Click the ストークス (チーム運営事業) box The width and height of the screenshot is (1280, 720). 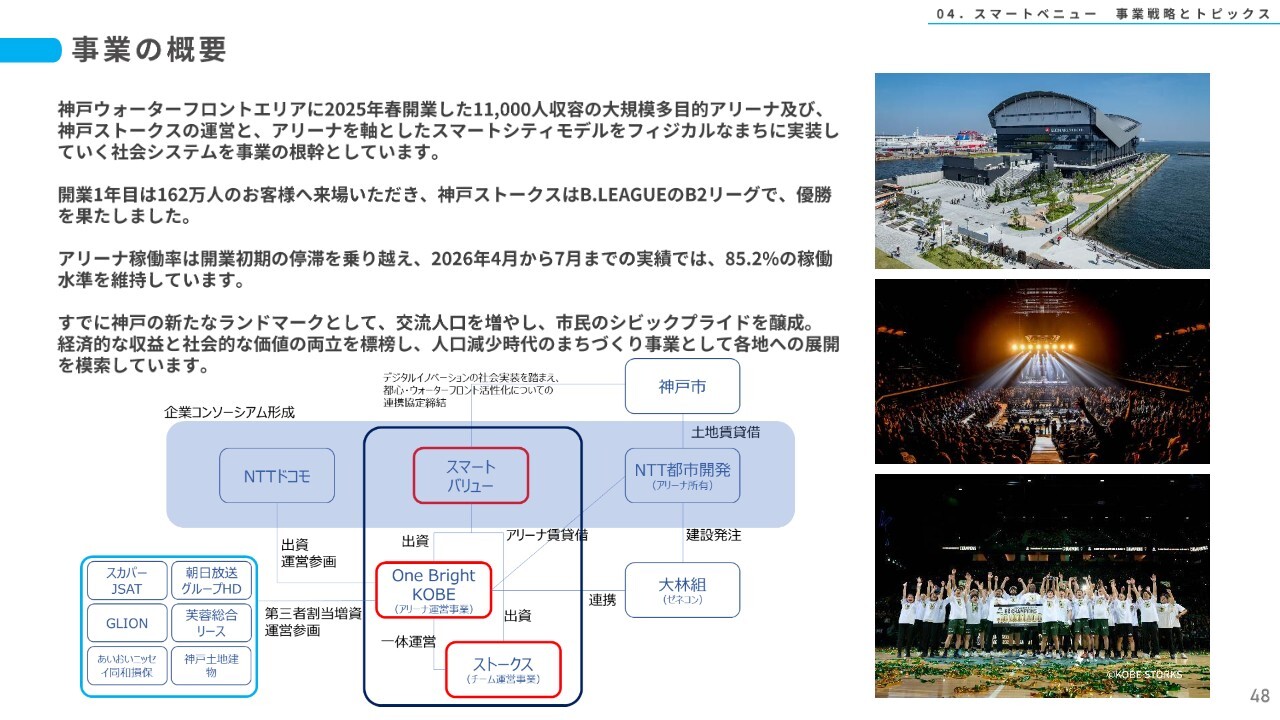point(503,669)
